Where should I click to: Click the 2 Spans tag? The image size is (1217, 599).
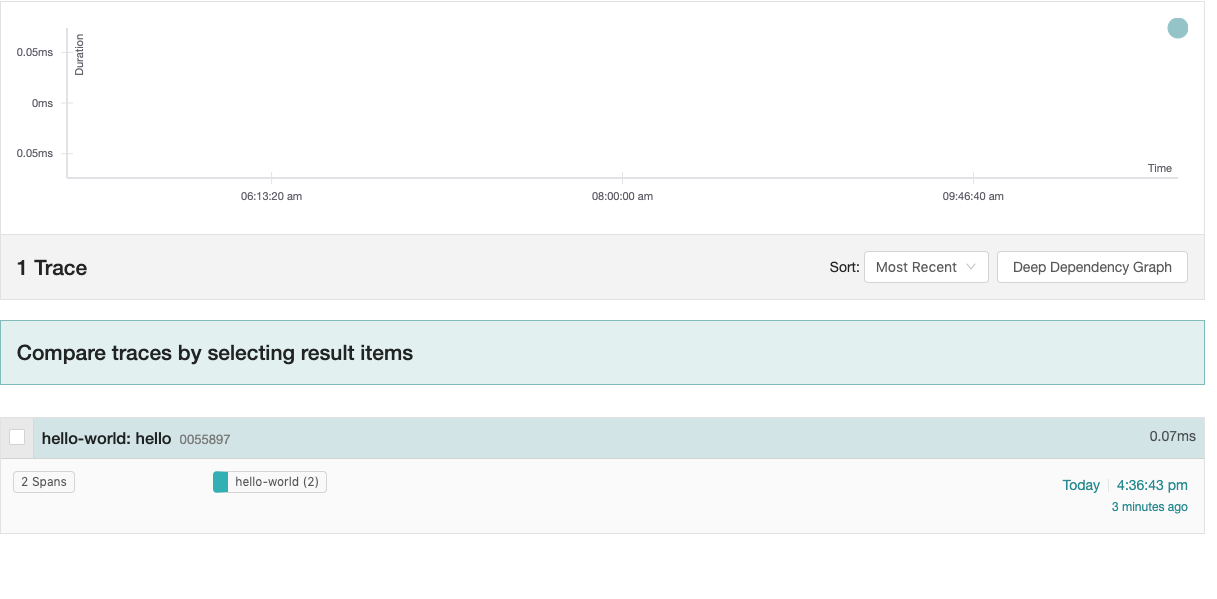point(44,482)
